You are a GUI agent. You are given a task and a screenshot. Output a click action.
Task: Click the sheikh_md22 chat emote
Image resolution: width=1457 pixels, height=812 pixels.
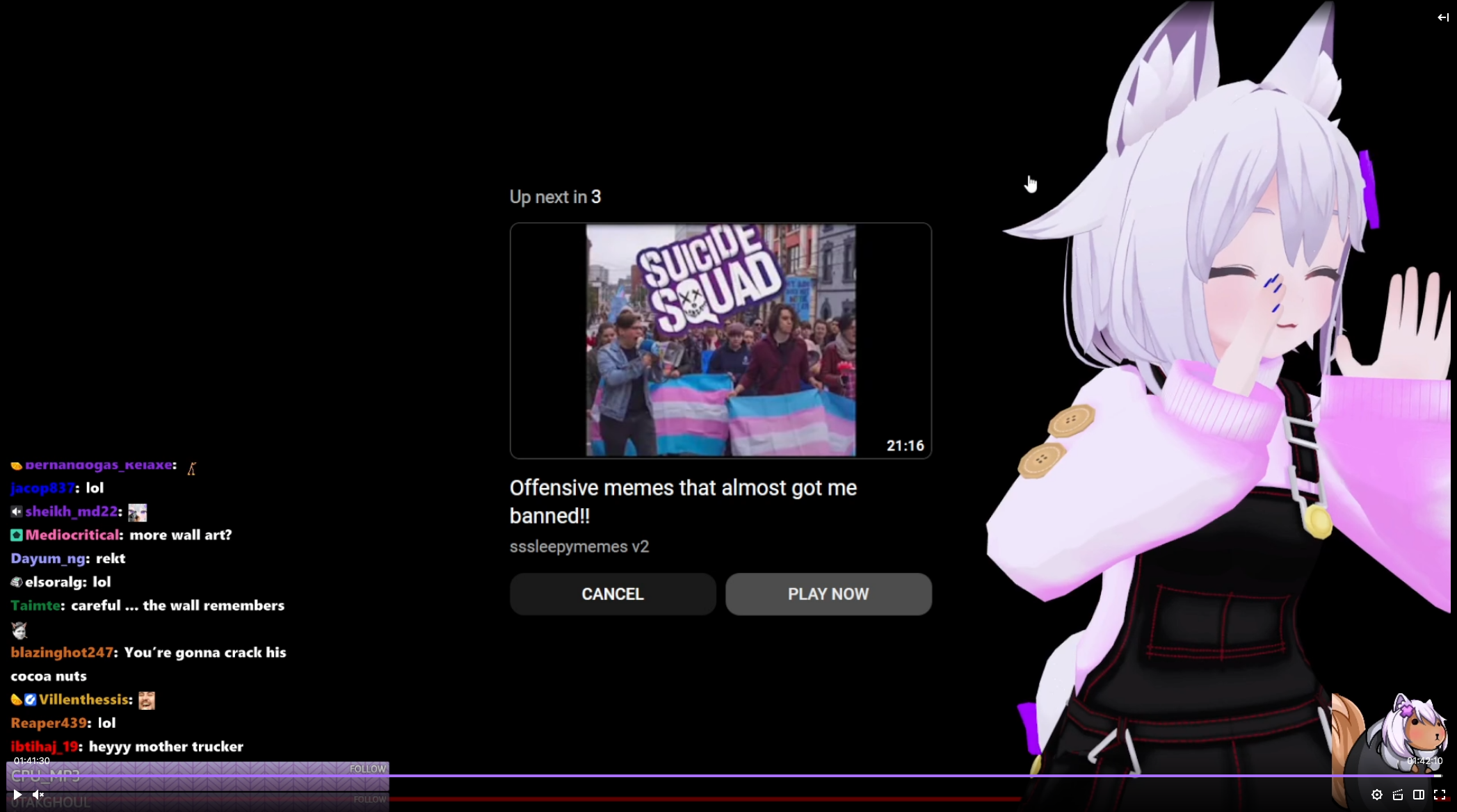137,512
